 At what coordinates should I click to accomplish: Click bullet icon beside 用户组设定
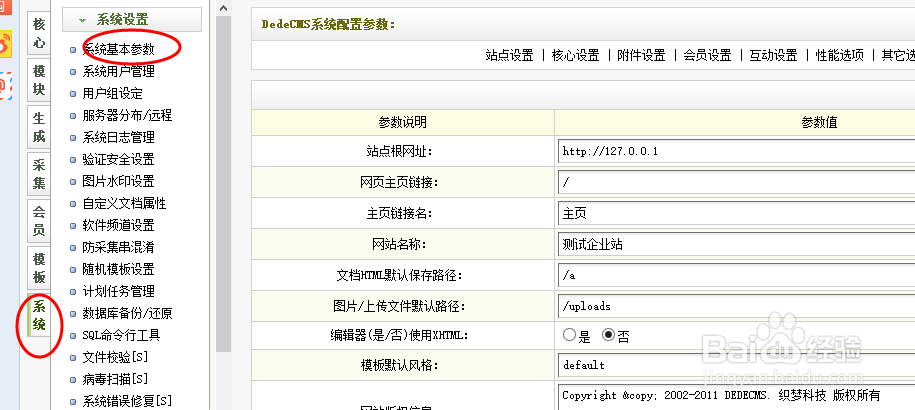(x=73, y=94)
